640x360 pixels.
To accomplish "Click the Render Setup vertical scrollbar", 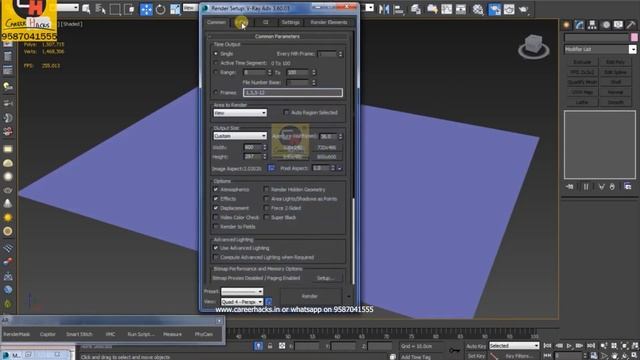I will coord(353,241).
